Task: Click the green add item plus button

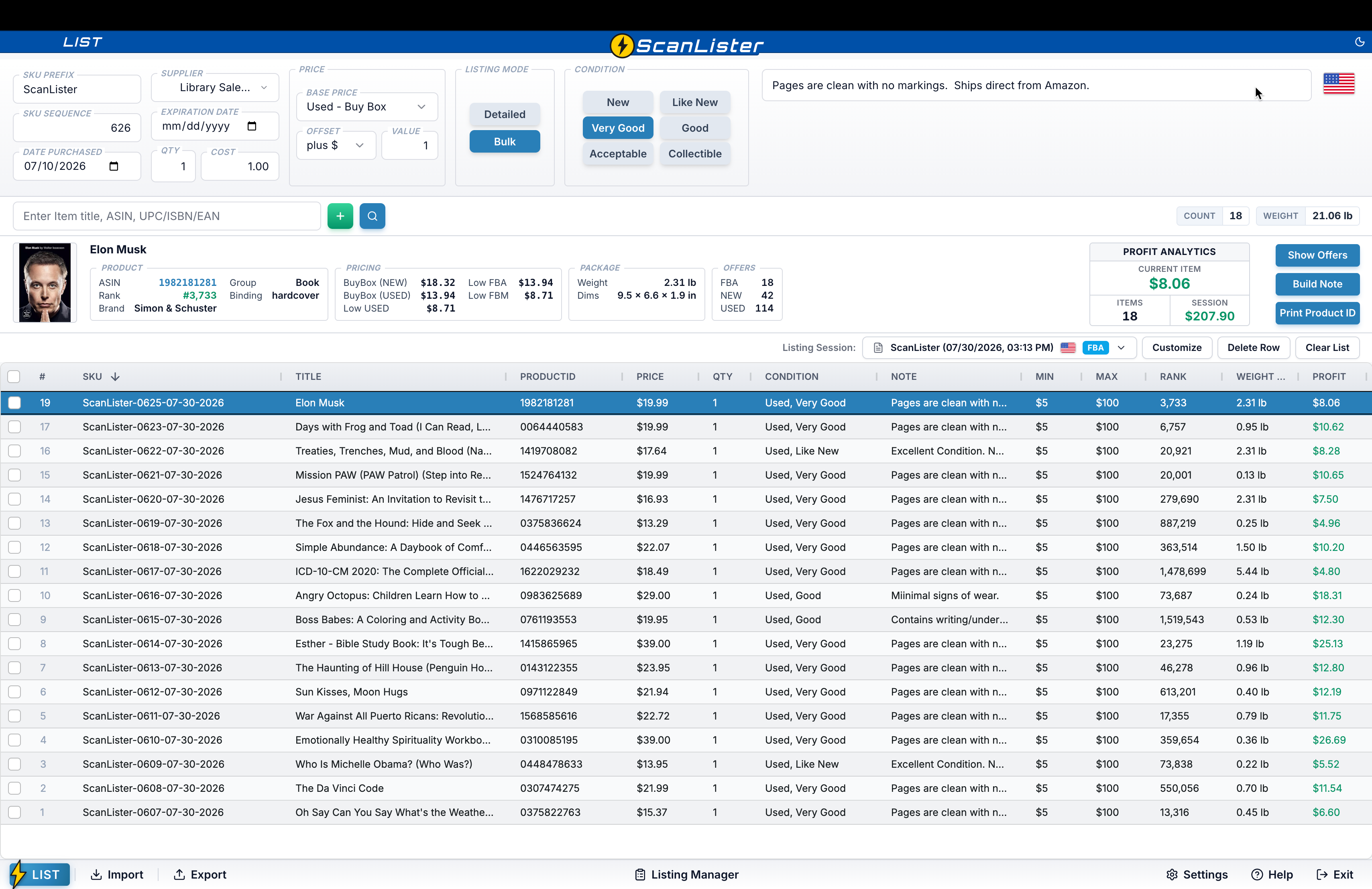Action: 340,216
